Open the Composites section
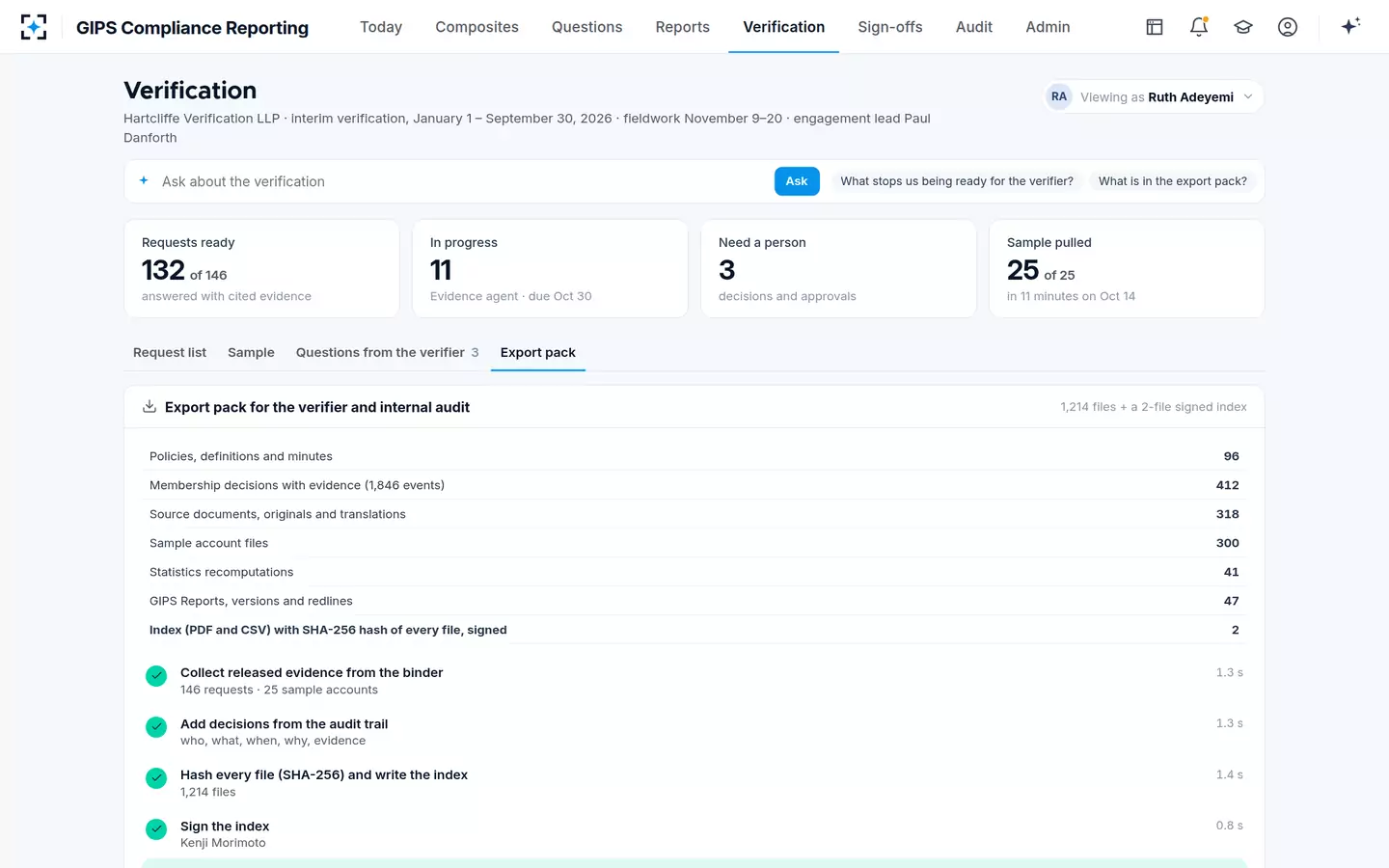 [x=477, y=27]
